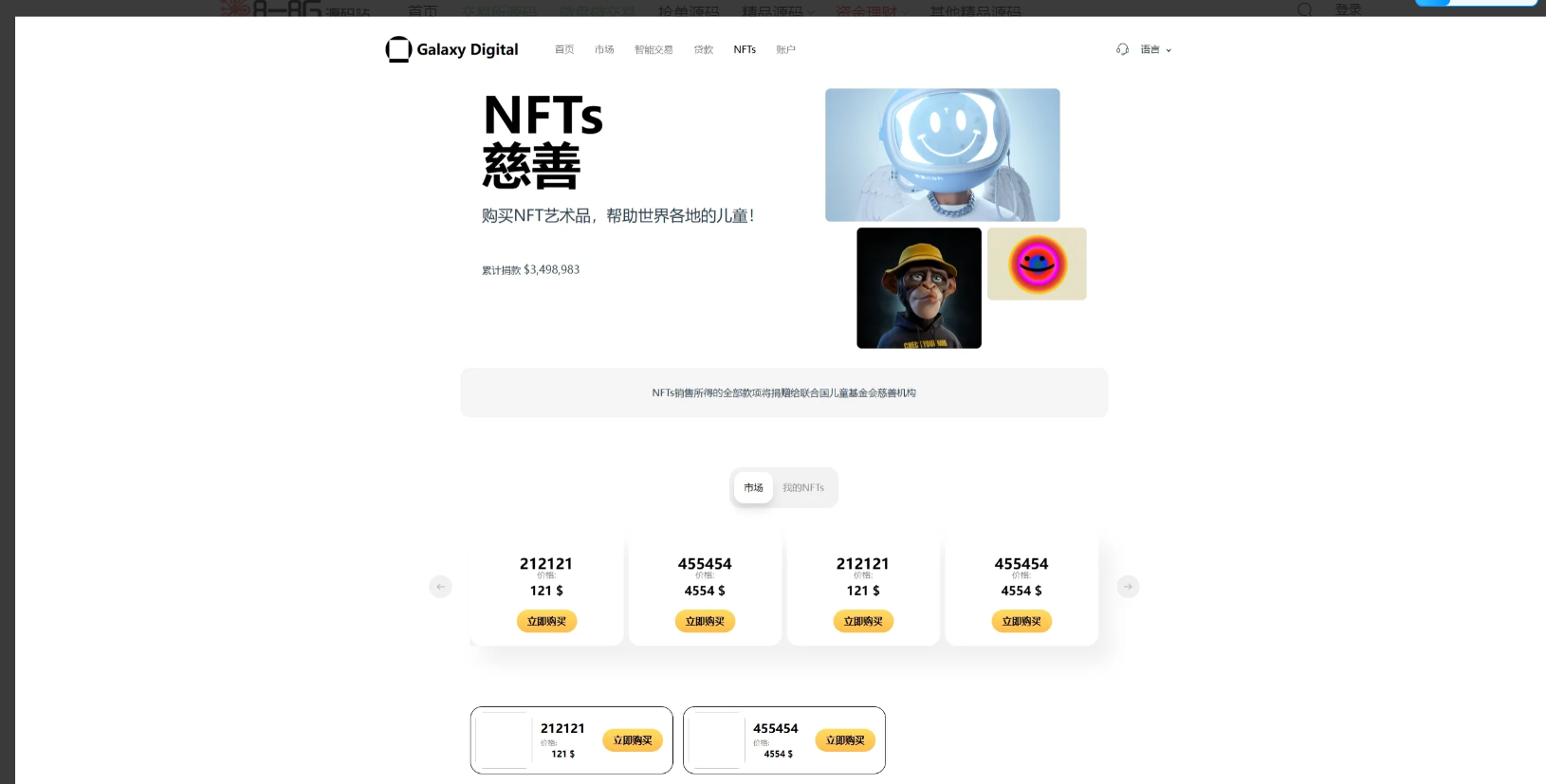This screenshot has width=1546, height=784.
Task: Switch to the 市场 tab toggle
Action: tap(753, 487)
